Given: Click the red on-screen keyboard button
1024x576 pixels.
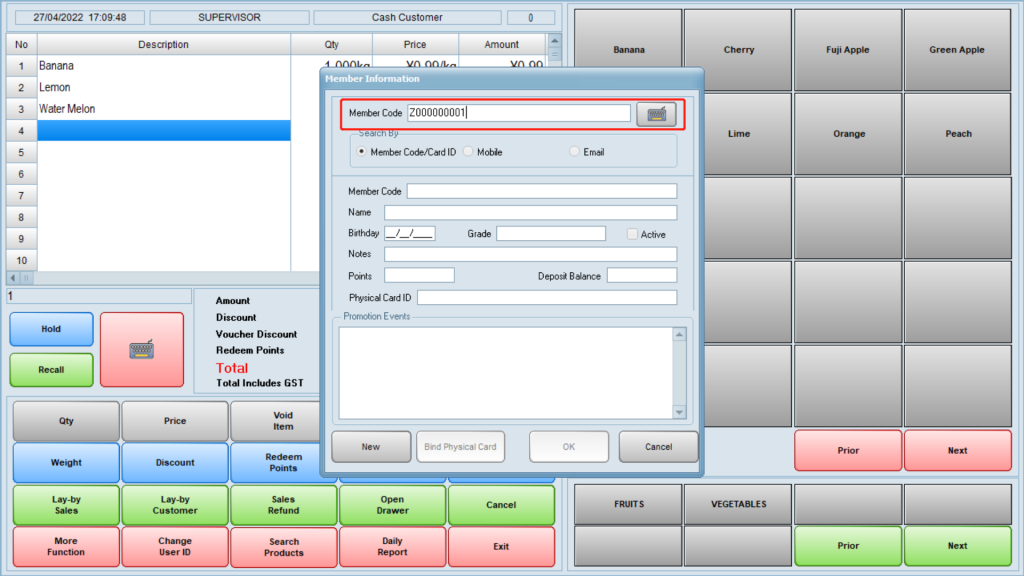Looking at the screenshot, I should tap(142, 349).
